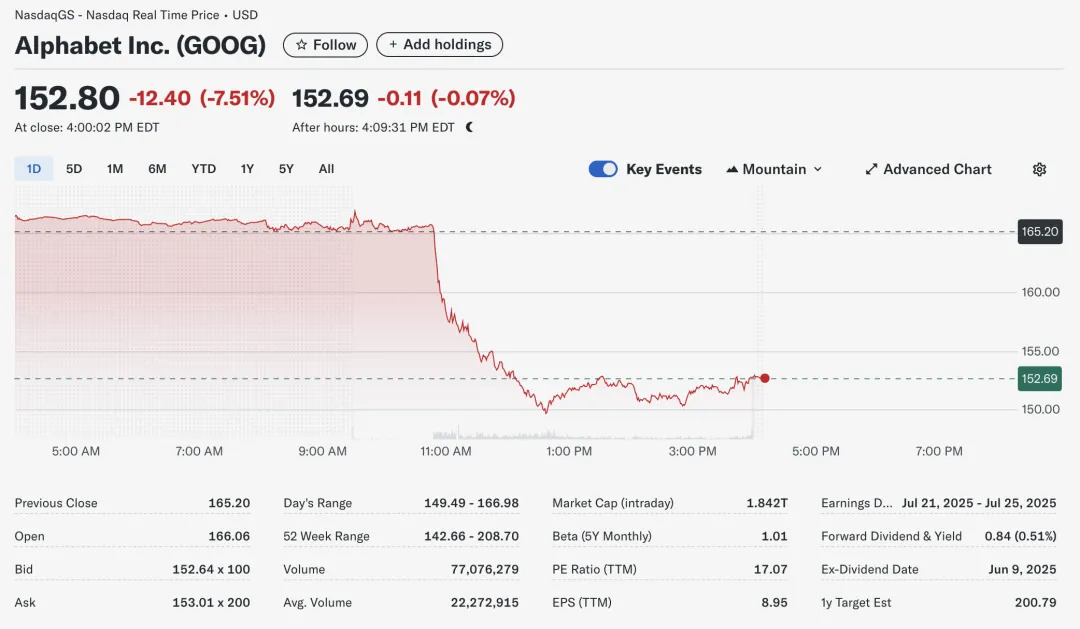Click the green 152.69 price label
This screenshot has height=629, width=1080.
pos(1039,379)
